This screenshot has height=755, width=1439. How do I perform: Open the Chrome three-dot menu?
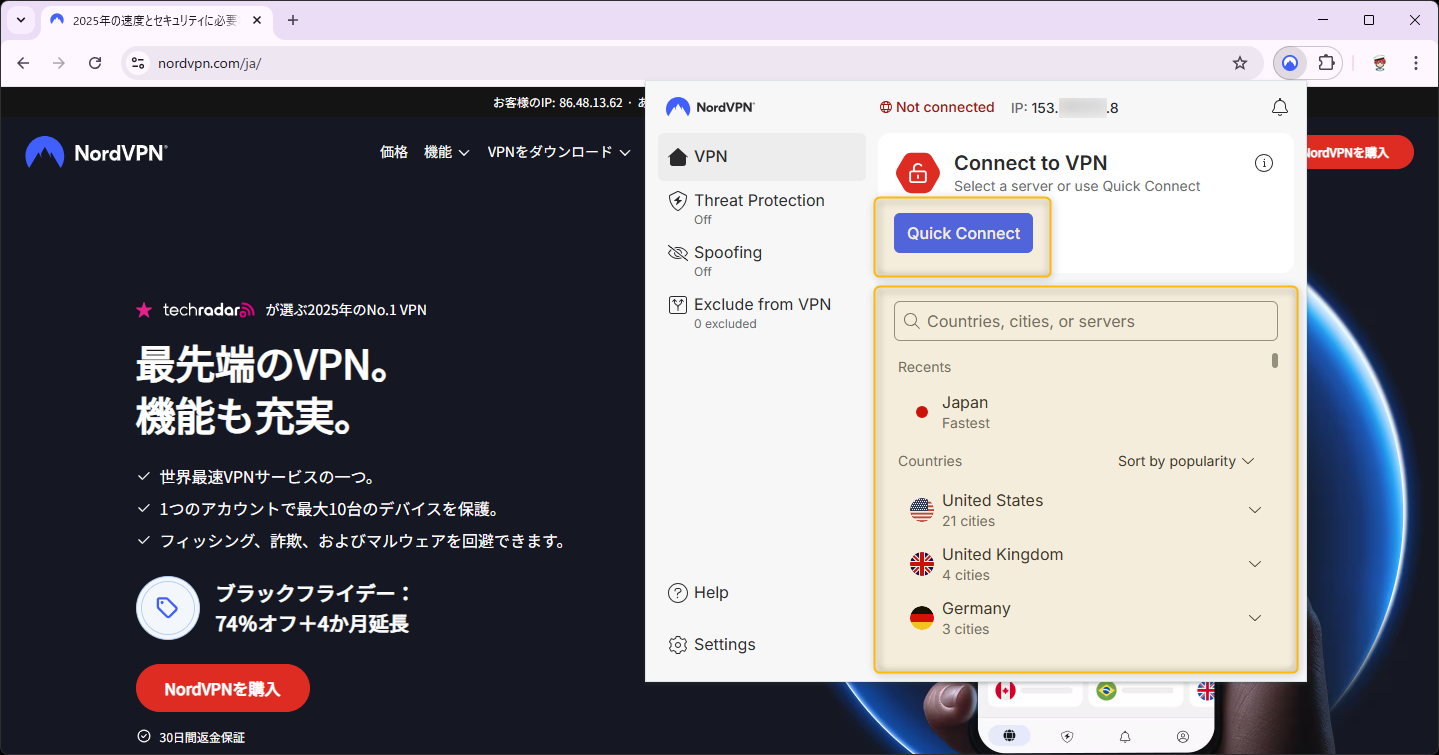(x=1416, y=63)
